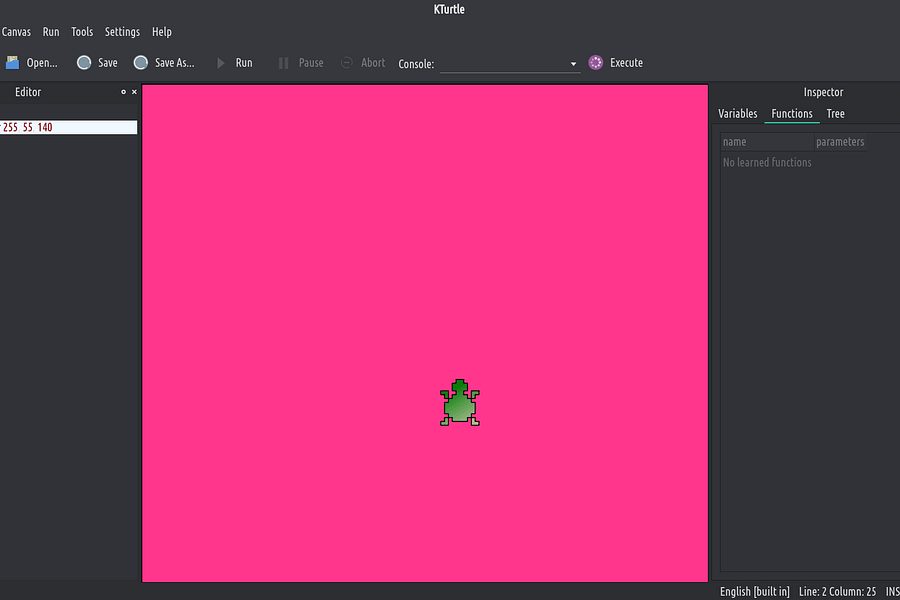The width and height of the screenshot is (900, 600).
Task: Click the turtle sprite on the canvas
Action: pos(459,403)
